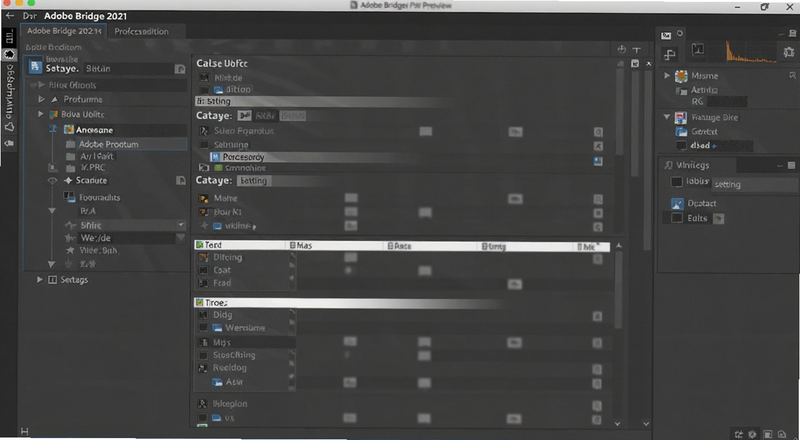Click the puzzle-gear icon beside the histogram

(x=789, y=52)
